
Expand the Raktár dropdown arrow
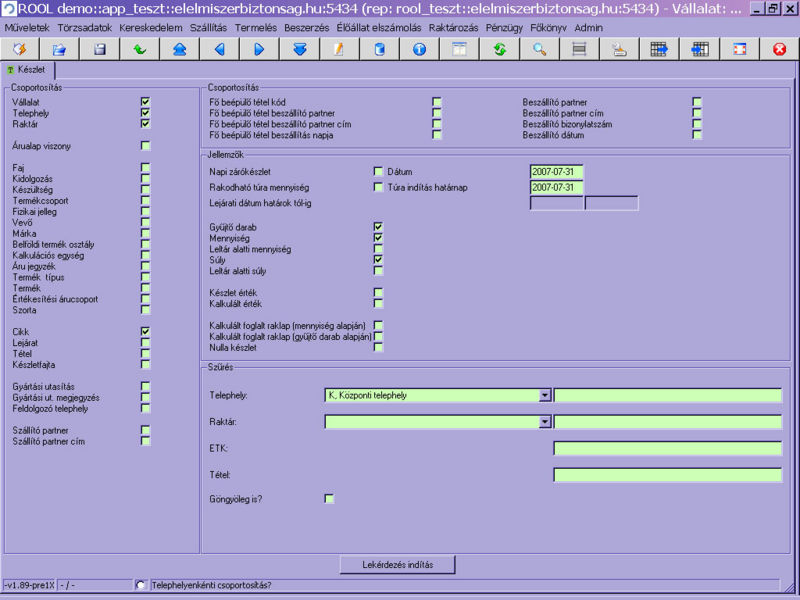pyautogui.click(x=545, y=422)
